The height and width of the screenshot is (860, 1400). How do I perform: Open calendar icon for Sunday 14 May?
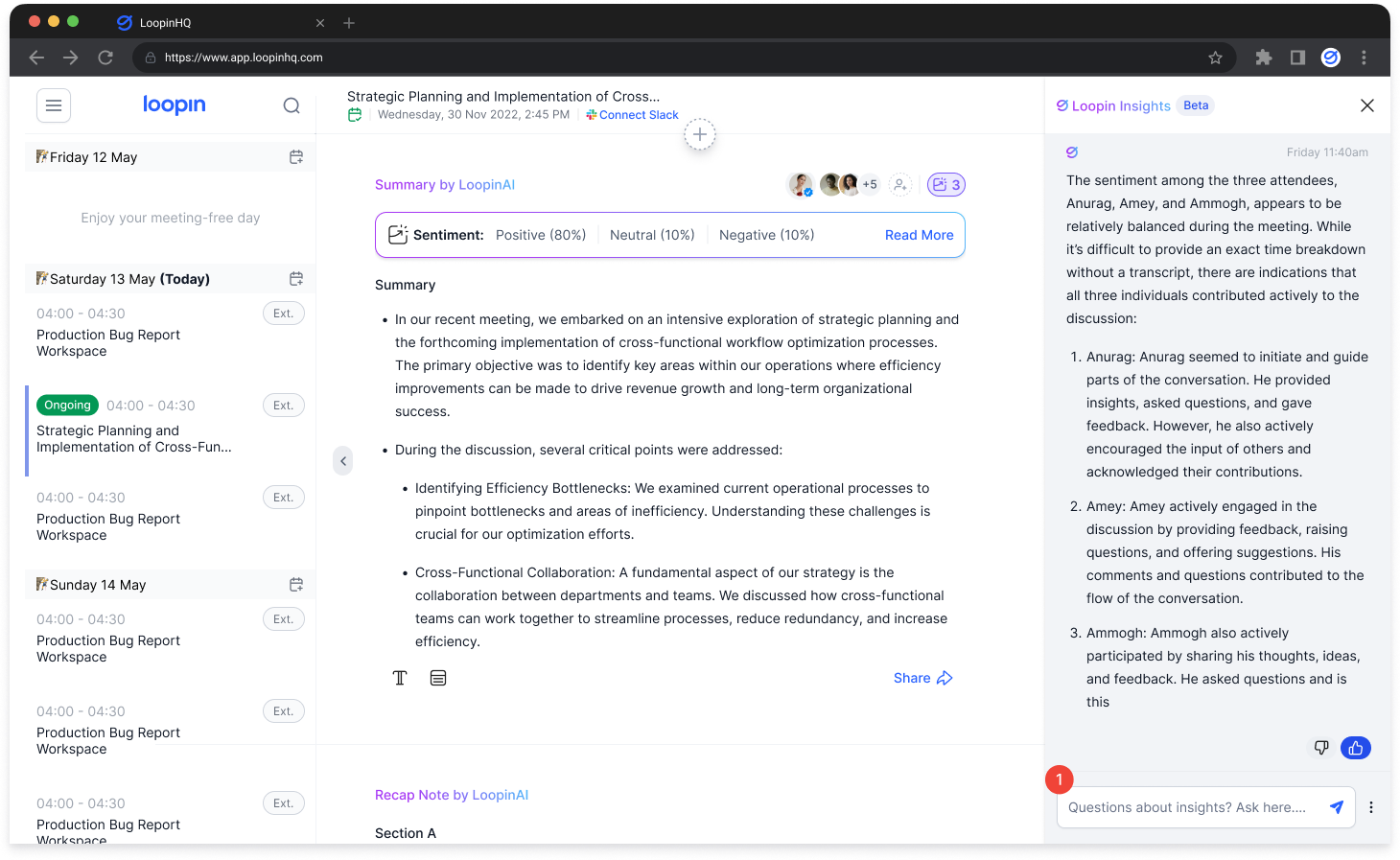[x=296, y=585]
